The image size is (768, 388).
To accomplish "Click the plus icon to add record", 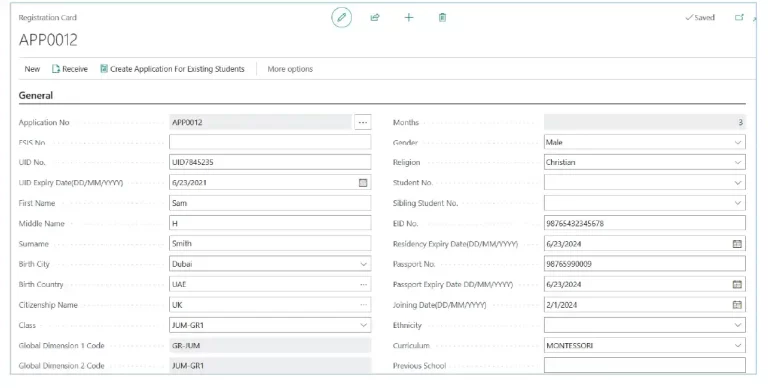I will click(x=408, y=18).
